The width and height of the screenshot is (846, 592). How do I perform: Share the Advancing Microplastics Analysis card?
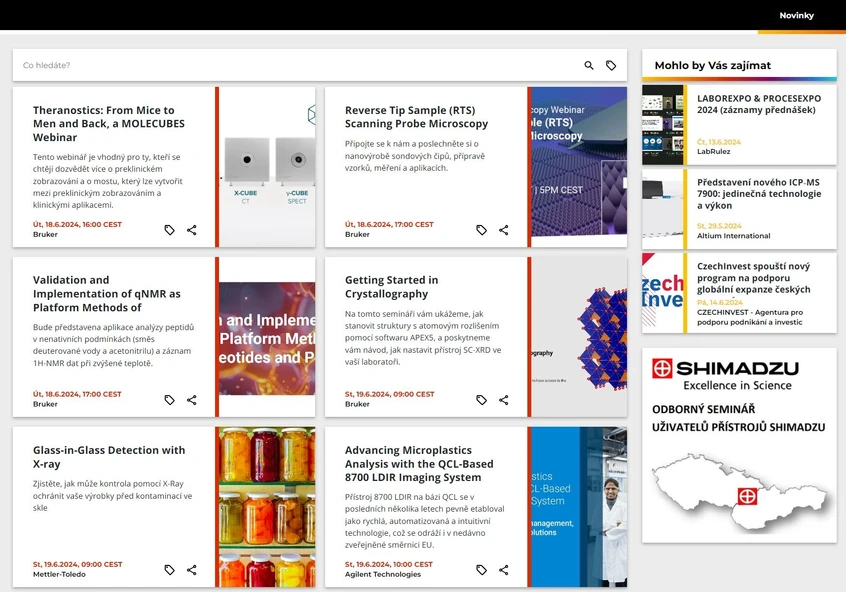coord(503,570)
